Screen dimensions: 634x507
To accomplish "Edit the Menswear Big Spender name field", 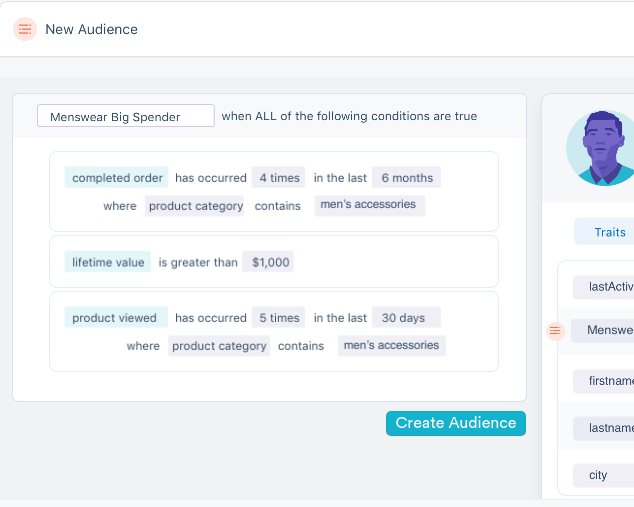I will click(x=126, y=117).
